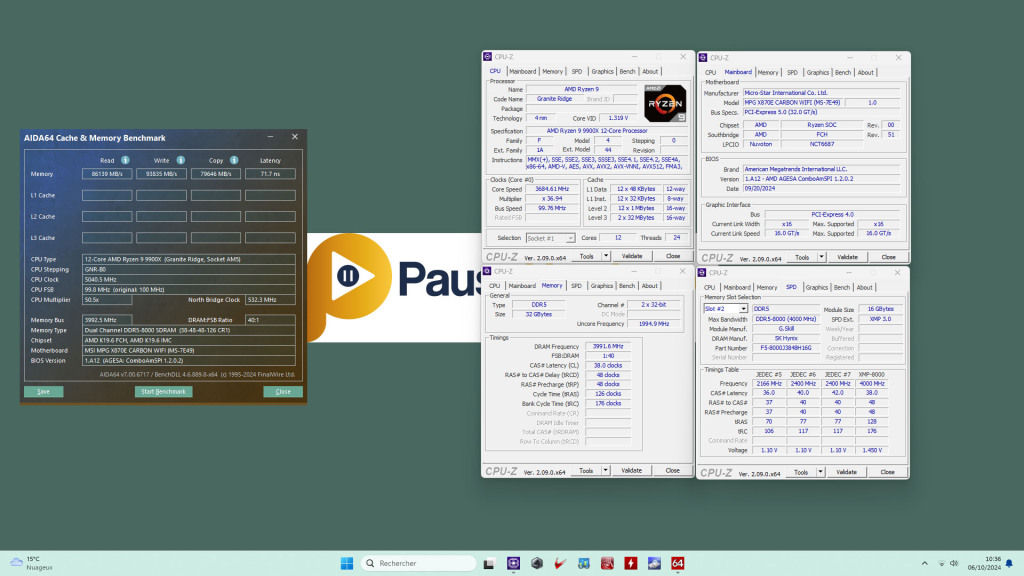The image size is (1024, 576).
Task: Click the Latency info icon in AIDA64 benchmark
Action: pos(270,161)
